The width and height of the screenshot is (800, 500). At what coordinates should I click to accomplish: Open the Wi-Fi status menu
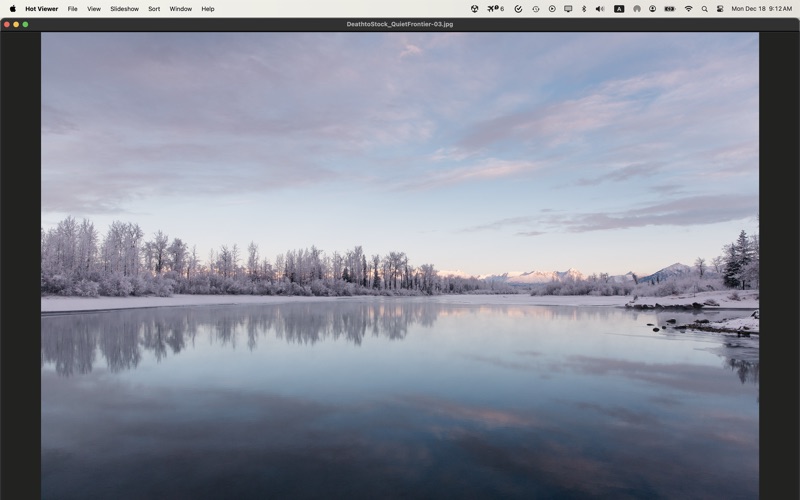click(x=688, y=9)
